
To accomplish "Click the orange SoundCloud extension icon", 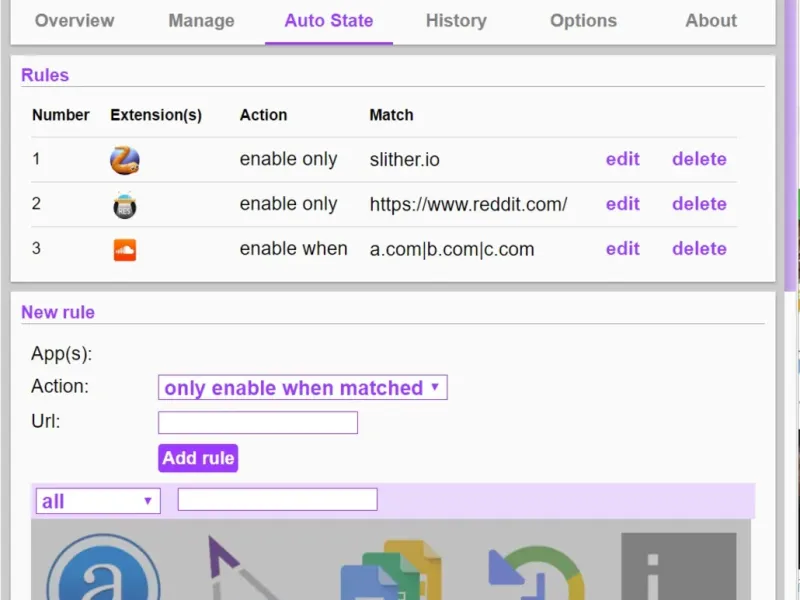I will 125,250.
